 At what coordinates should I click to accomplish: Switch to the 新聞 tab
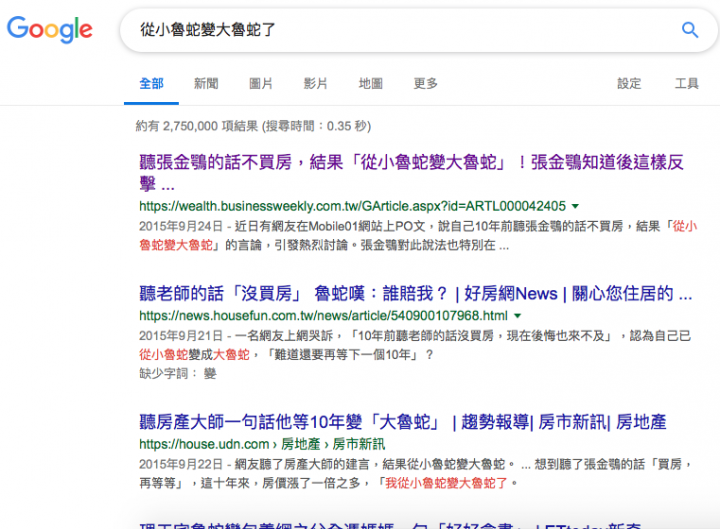[x=206, y=84]
